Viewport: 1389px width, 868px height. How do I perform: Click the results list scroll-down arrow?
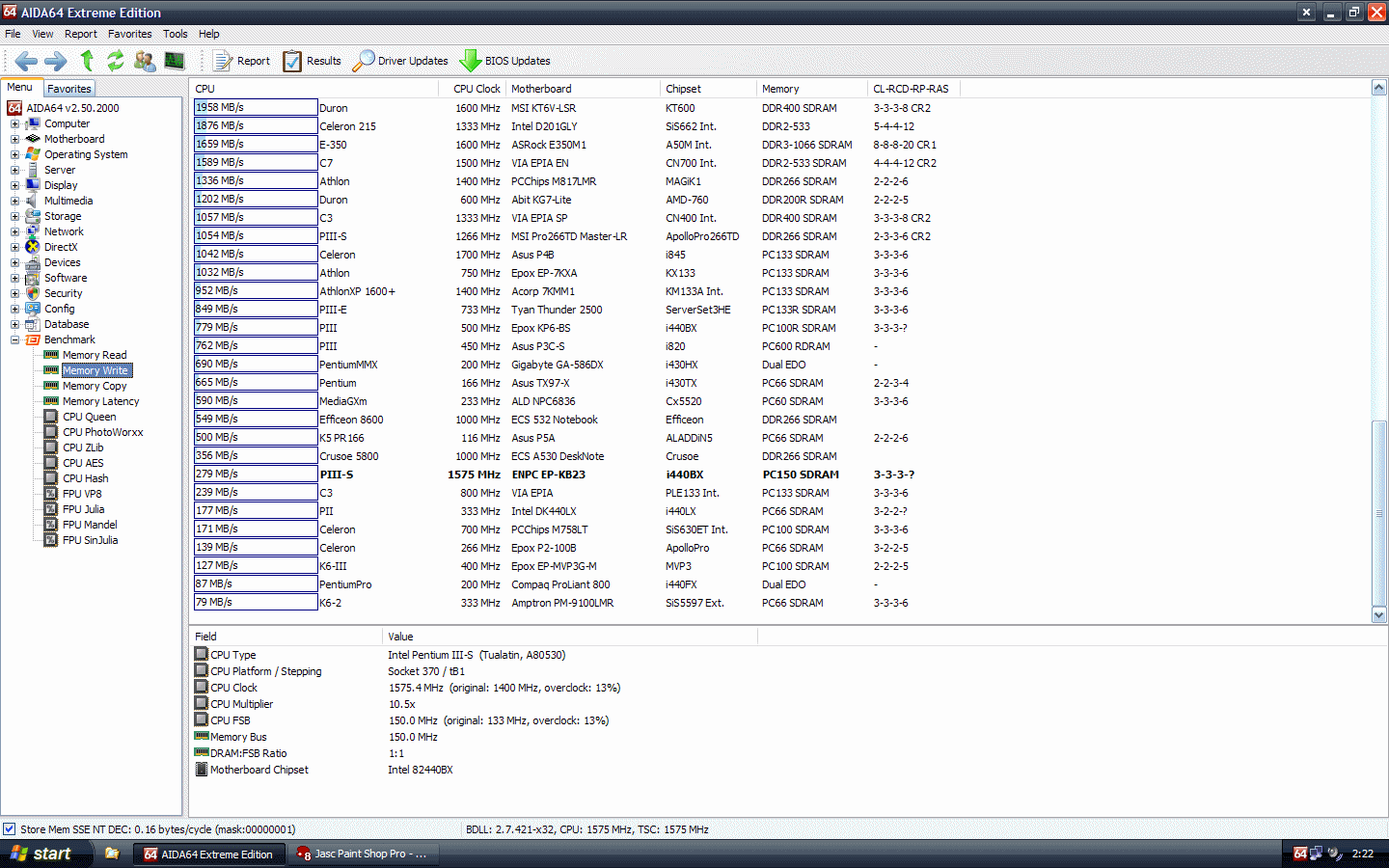tap(1378, 615)
